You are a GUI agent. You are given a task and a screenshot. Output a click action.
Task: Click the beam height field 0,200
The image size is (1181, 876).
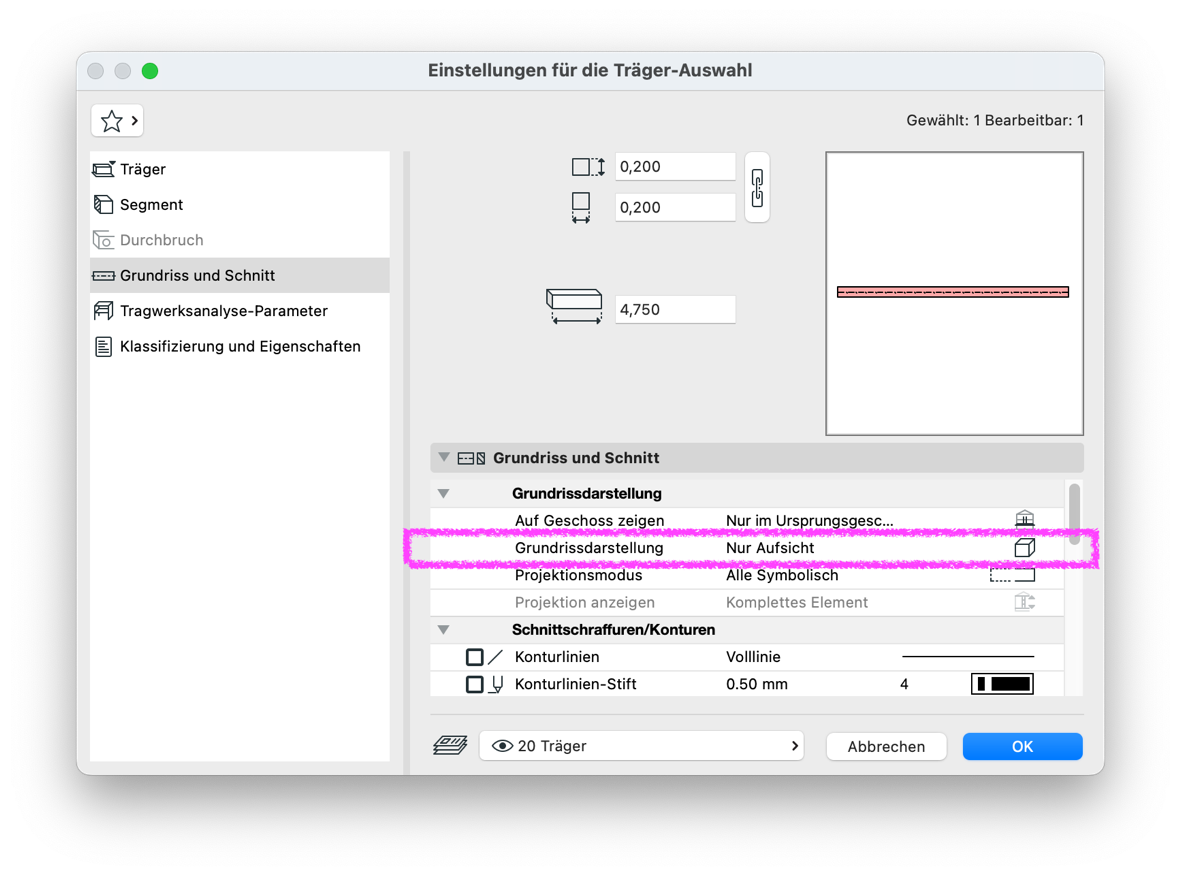[675, 166]
